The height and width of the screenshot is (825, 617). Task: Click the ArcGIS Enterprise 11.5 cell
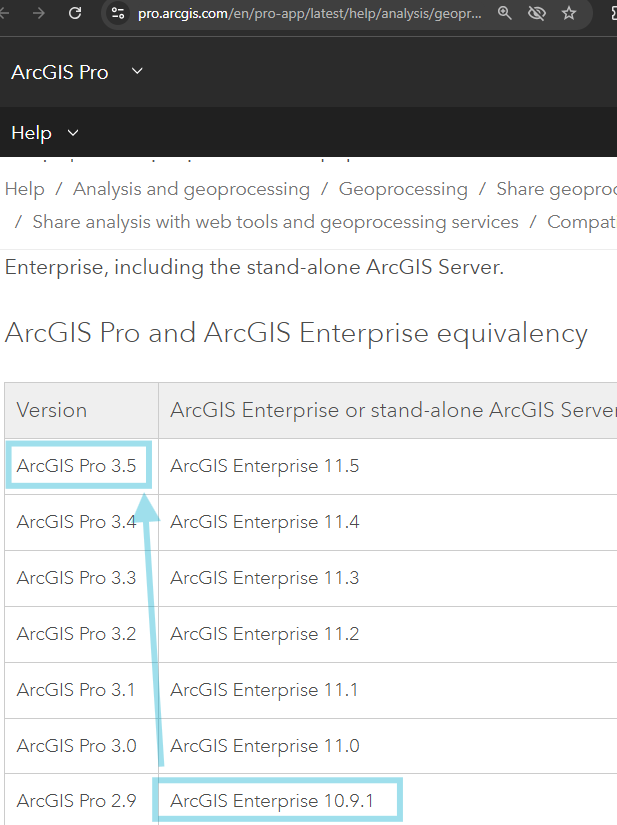tap(264, 466)
